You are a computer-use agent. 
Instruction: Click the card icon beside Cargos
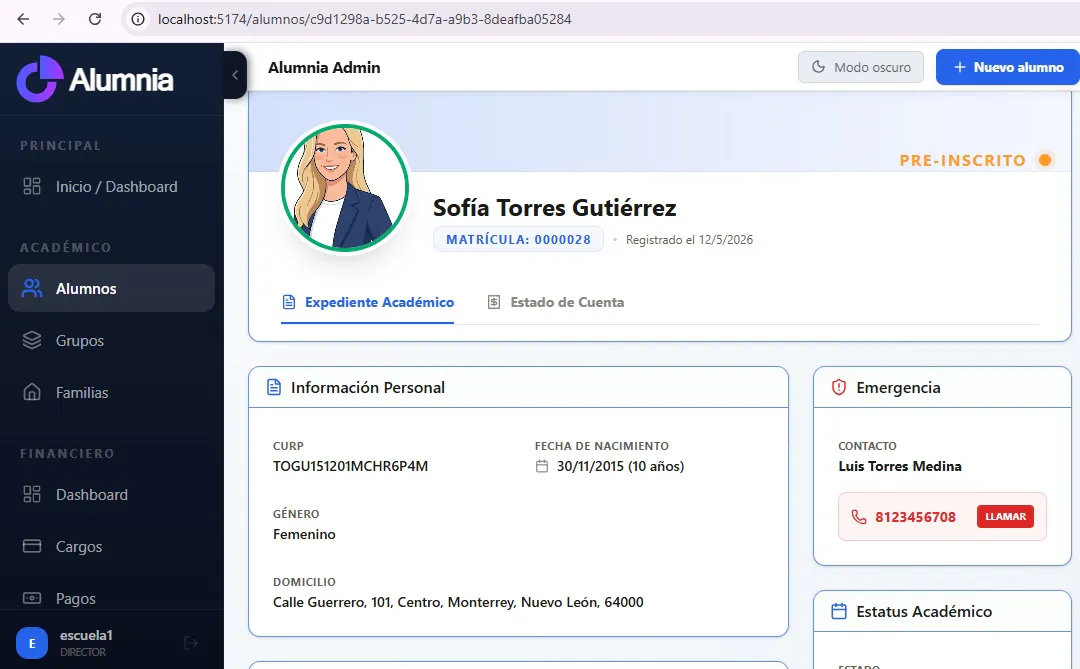[x=32, y=546]
